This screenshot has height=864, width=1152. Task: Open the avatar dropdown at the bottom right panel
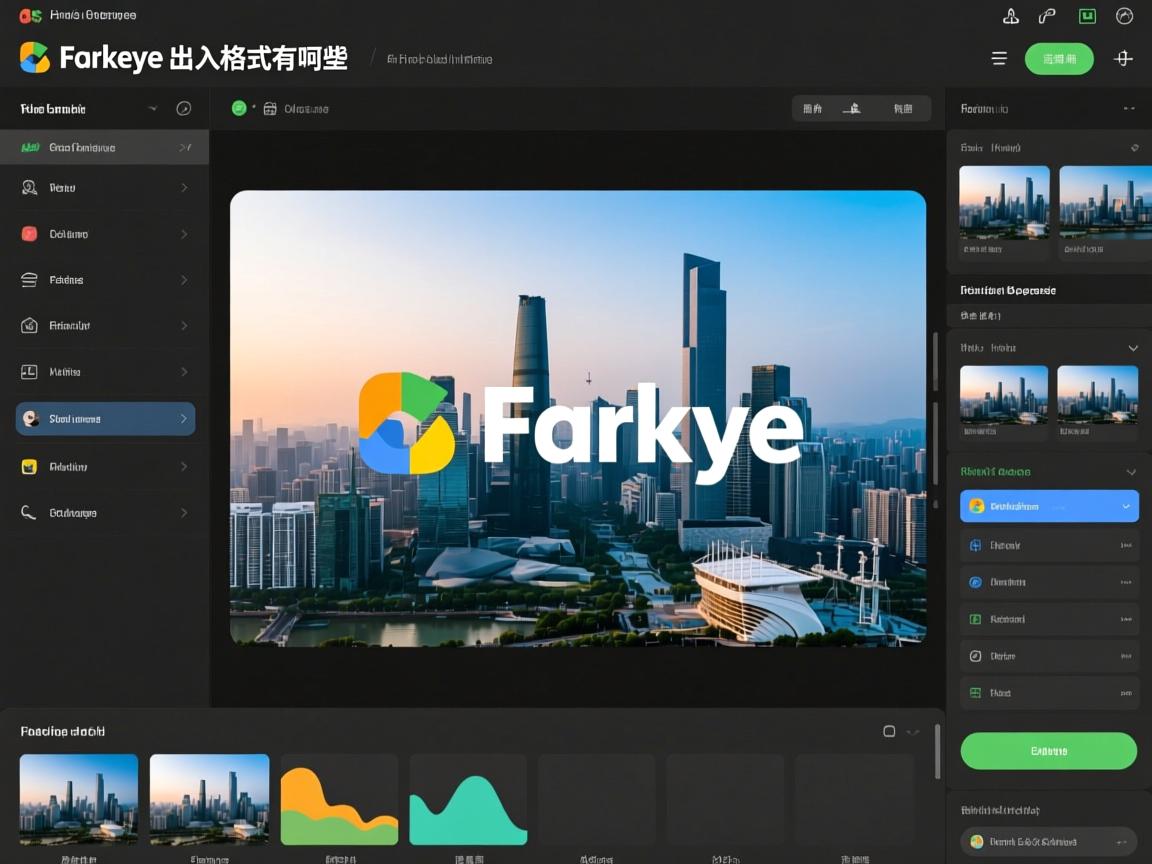(1048, 842)
